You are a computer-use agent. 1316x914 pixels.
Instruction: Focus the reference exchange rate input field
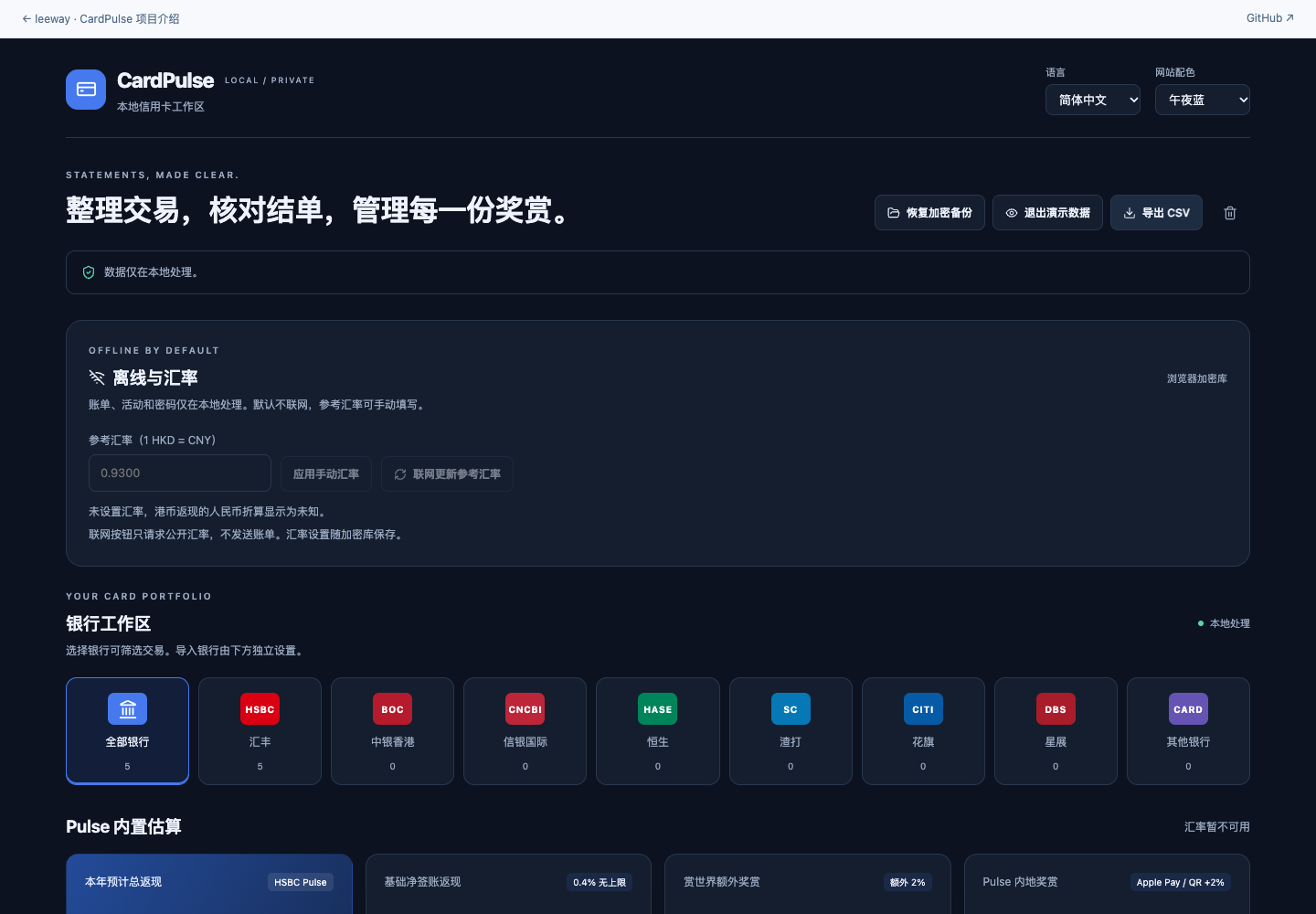pos(180,473)
